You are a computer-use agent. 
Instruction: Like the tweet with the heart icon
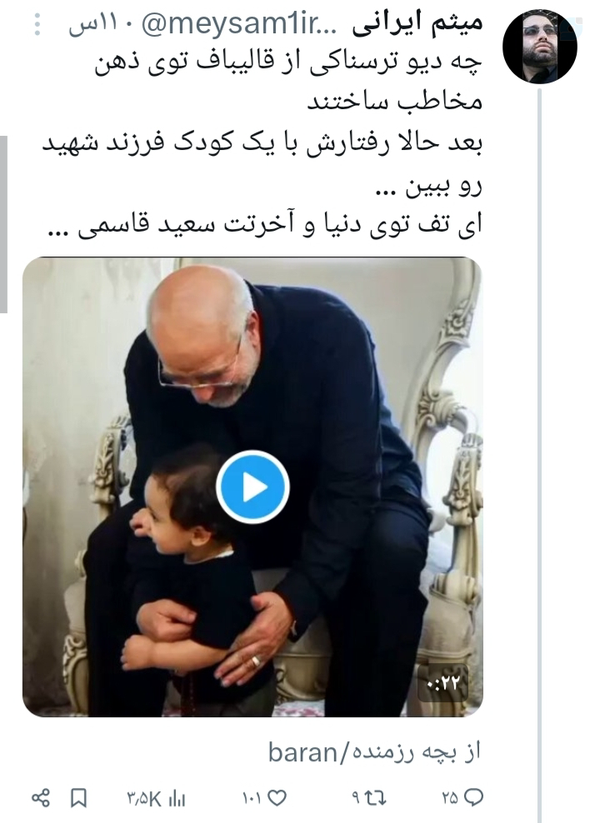click(277, 798)
